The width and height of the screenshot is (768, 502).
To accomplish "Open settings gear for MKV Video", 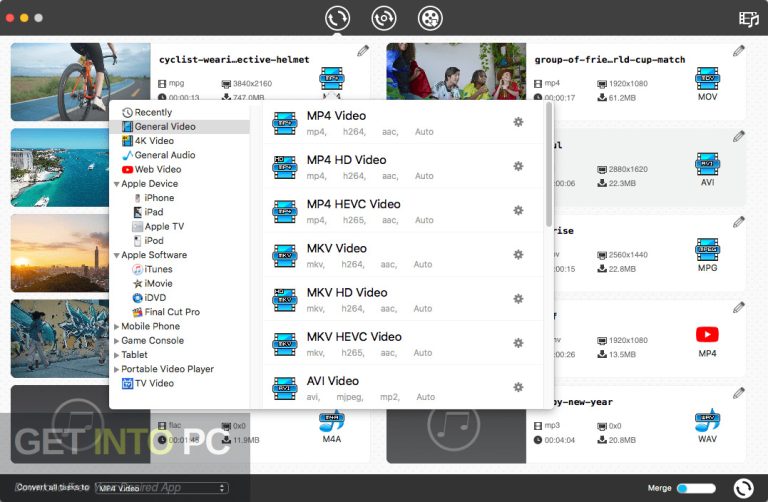I will (x=518, y=254).
